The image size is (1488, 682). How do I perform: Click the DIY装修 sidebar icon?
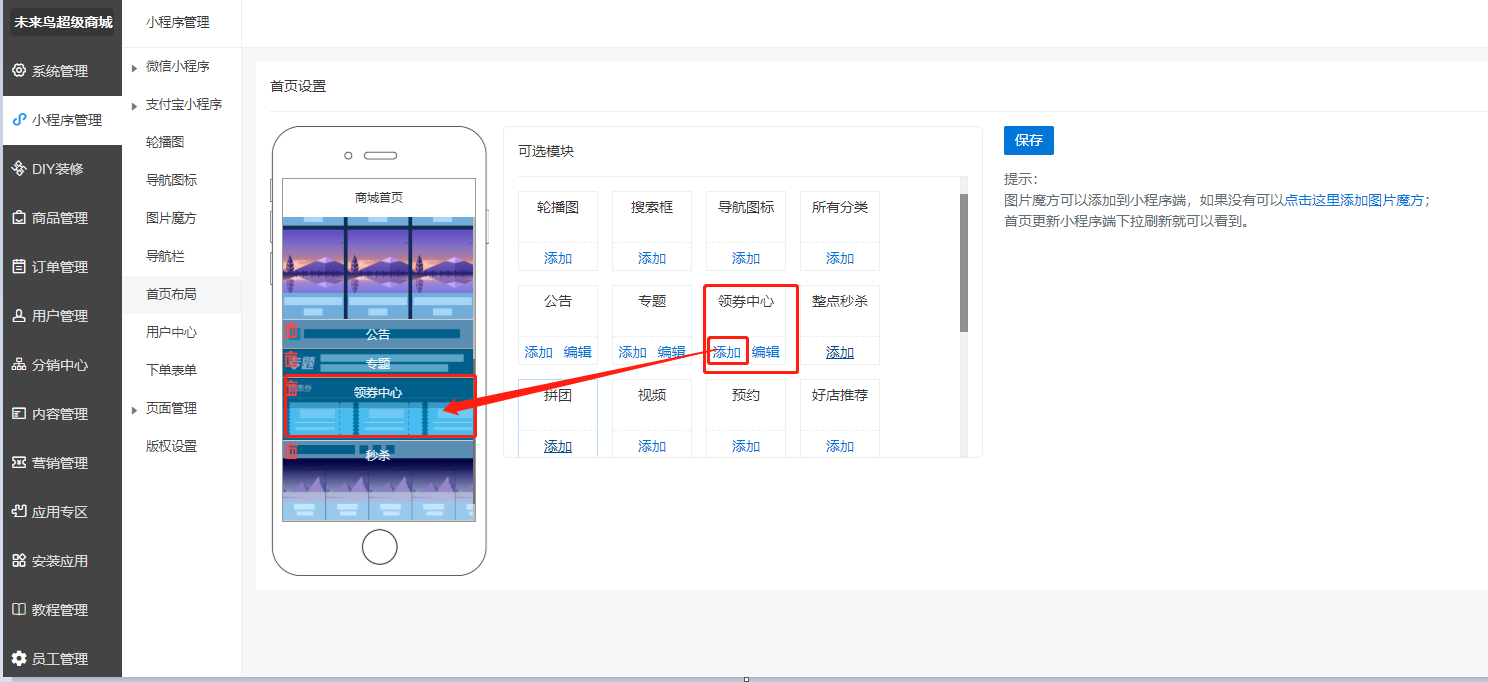pyautogui.click(x=18, y=169)
